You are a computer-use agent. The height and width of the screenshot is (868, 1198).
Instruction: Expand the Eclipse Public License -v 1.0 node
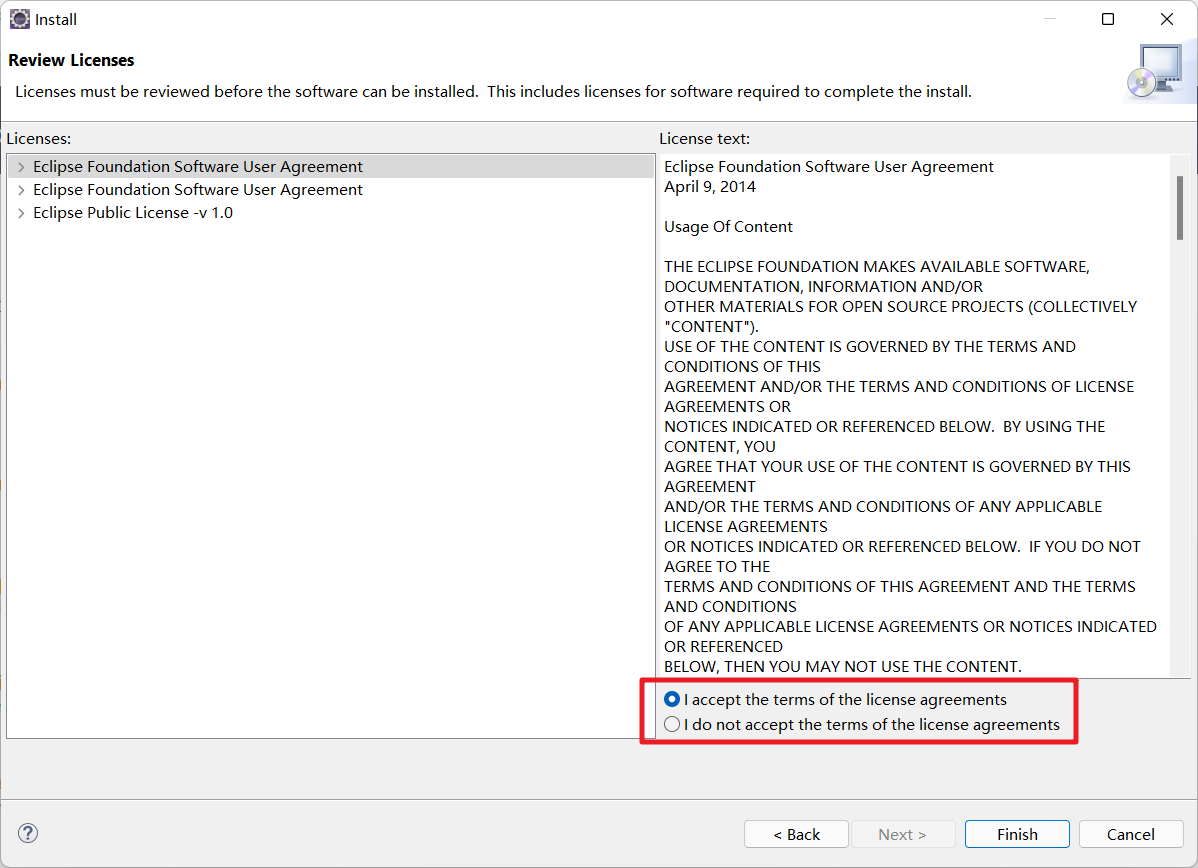tap(21, 213)
